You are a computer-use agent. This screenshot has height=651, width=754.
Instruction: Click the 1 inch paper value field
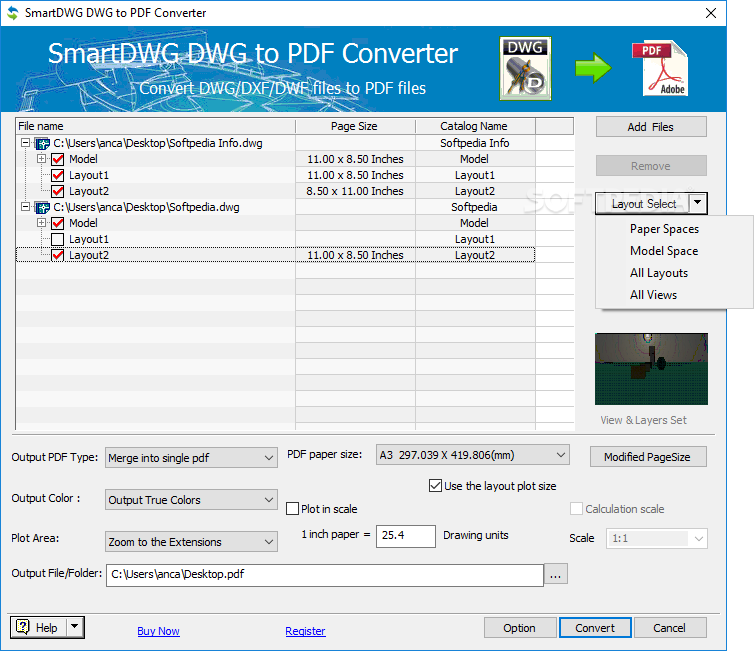(x=405, y=536)
